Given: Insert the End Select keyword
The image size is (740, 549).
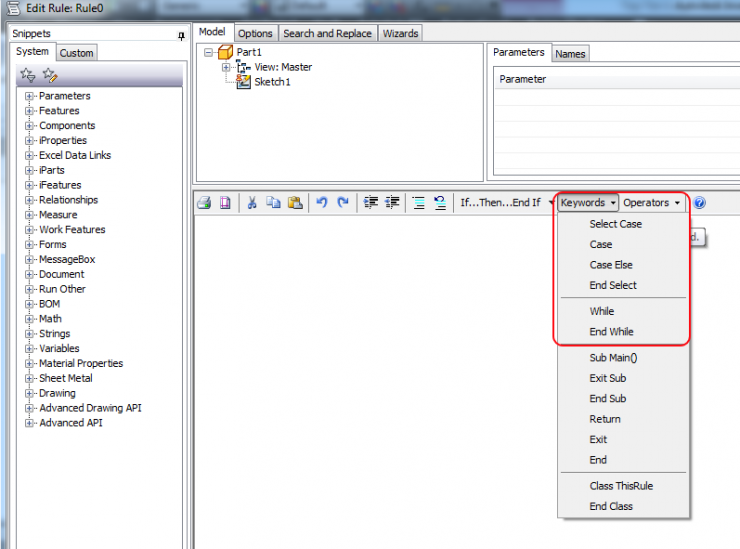Looking at the screenshot, I should tap(613, 285).
